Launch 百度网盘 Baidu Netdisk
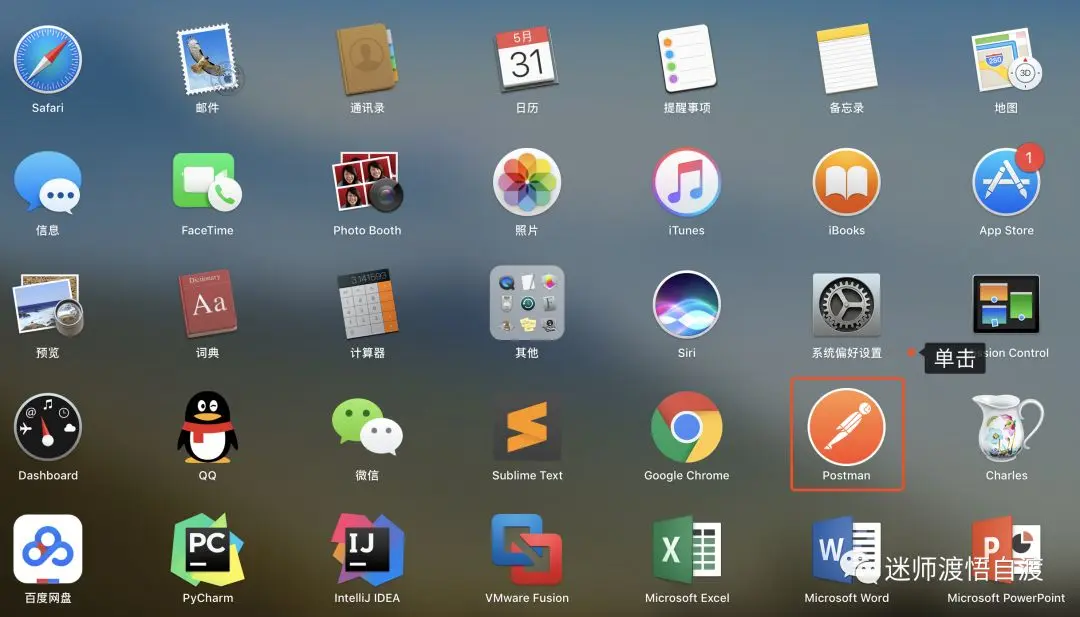Viewport: 1080px width, 617px height. 48,550
